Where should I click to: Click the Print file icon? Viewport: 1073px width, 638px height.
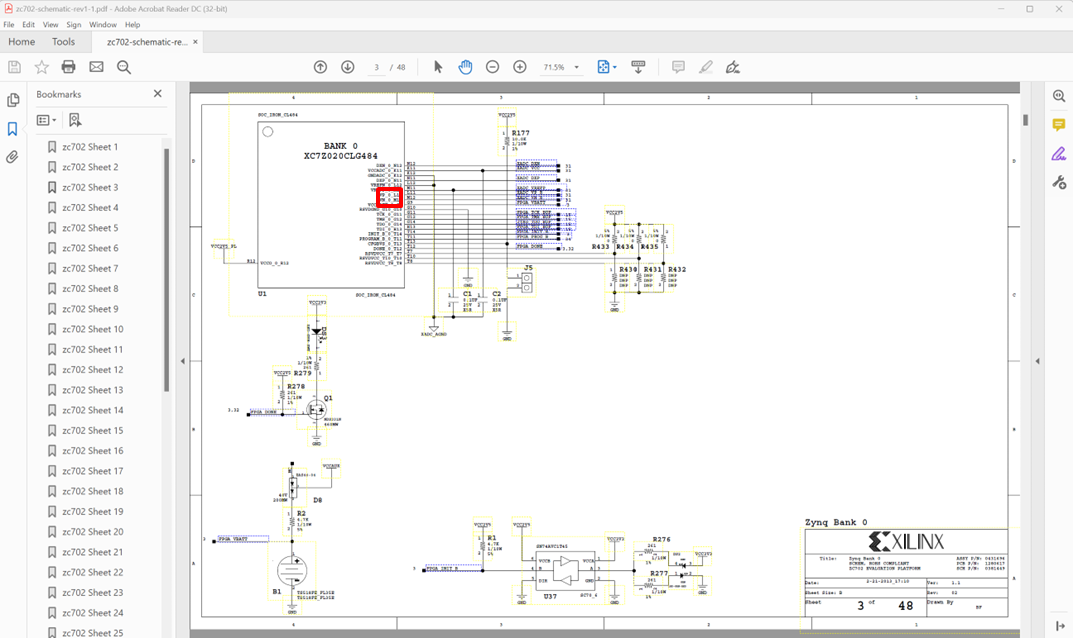tap(68, 67)
